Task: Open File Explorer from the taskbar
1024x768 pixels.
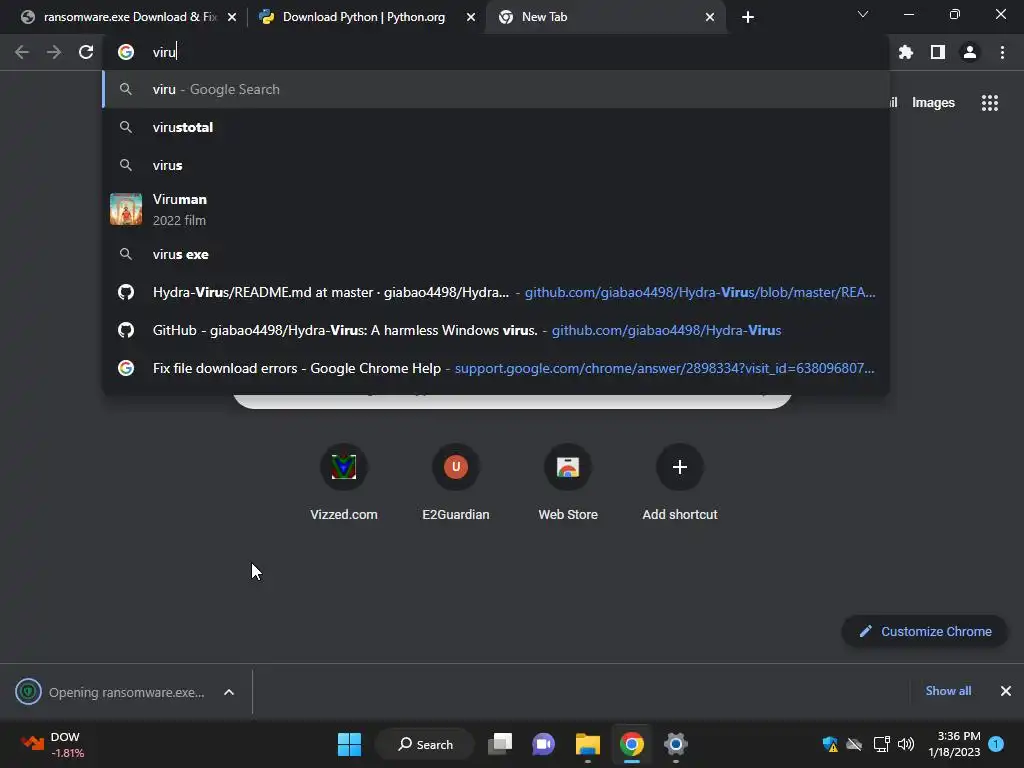Action: click(588, 744)
